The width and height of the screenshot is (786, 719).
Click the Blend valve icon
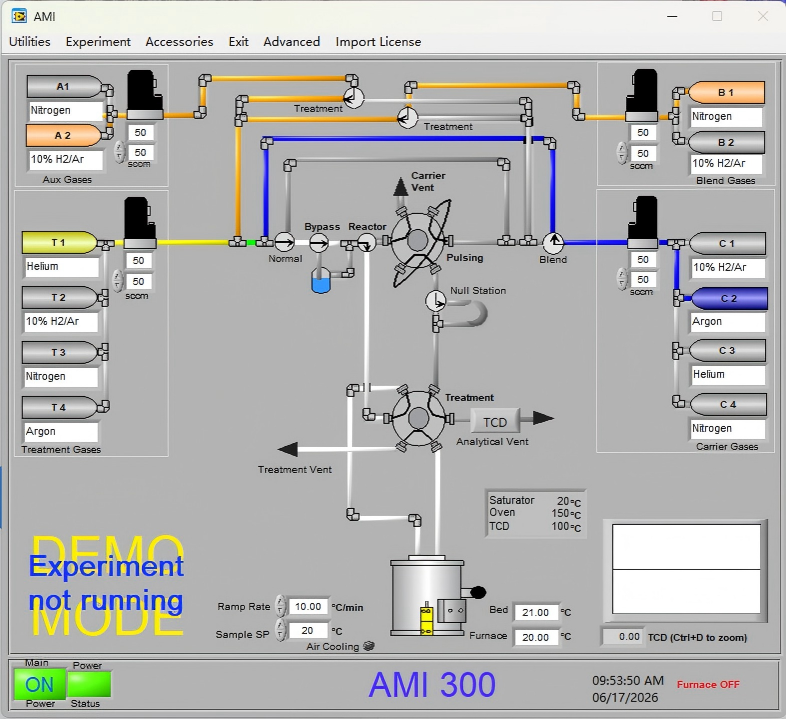[x=553, y=243]
